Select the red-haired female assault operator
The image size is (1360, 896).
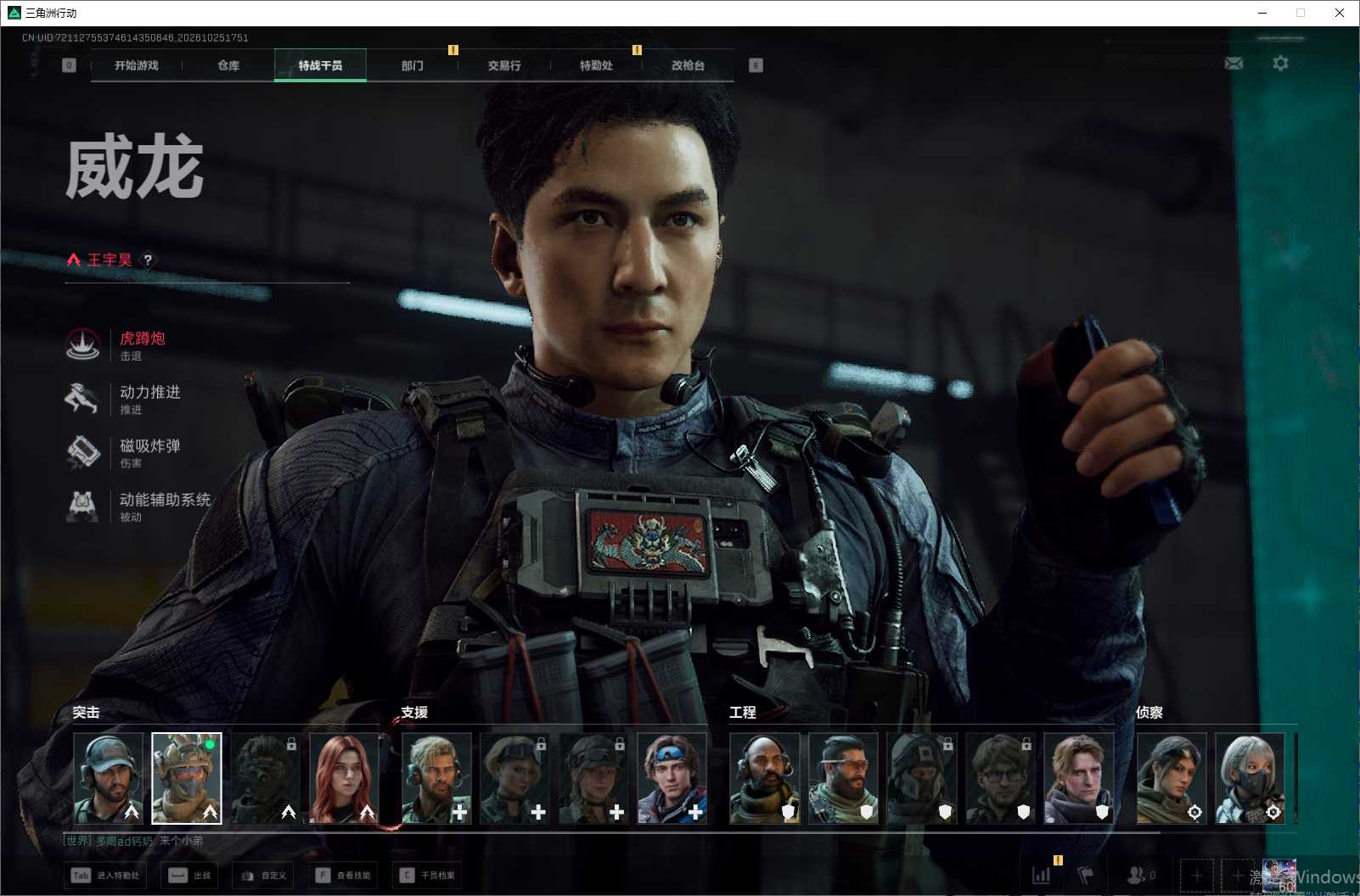[344, 779]
